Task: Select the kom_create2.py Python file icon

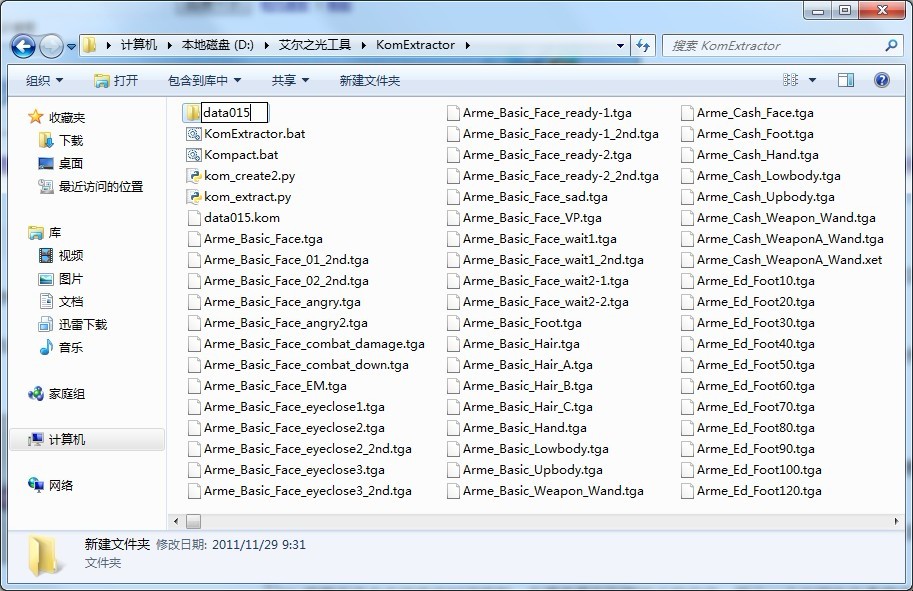Action: [194, 176]
